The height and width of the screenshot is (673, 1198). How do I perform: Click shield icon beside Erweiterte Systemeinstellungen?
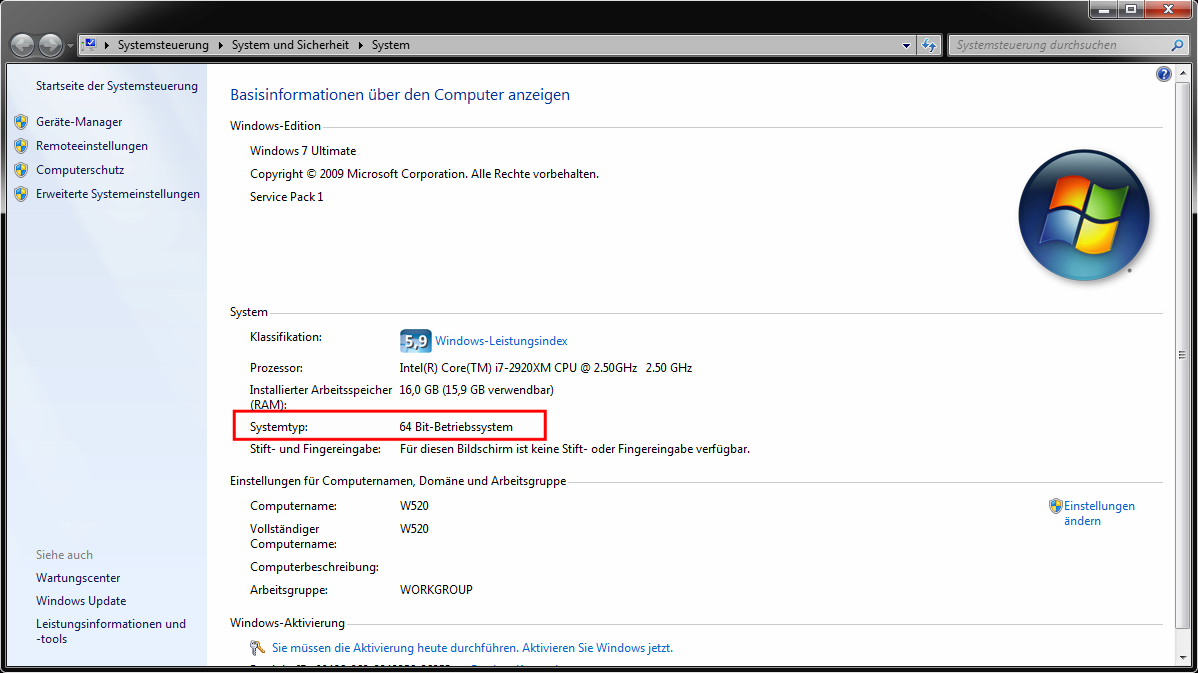click(21, 194)
